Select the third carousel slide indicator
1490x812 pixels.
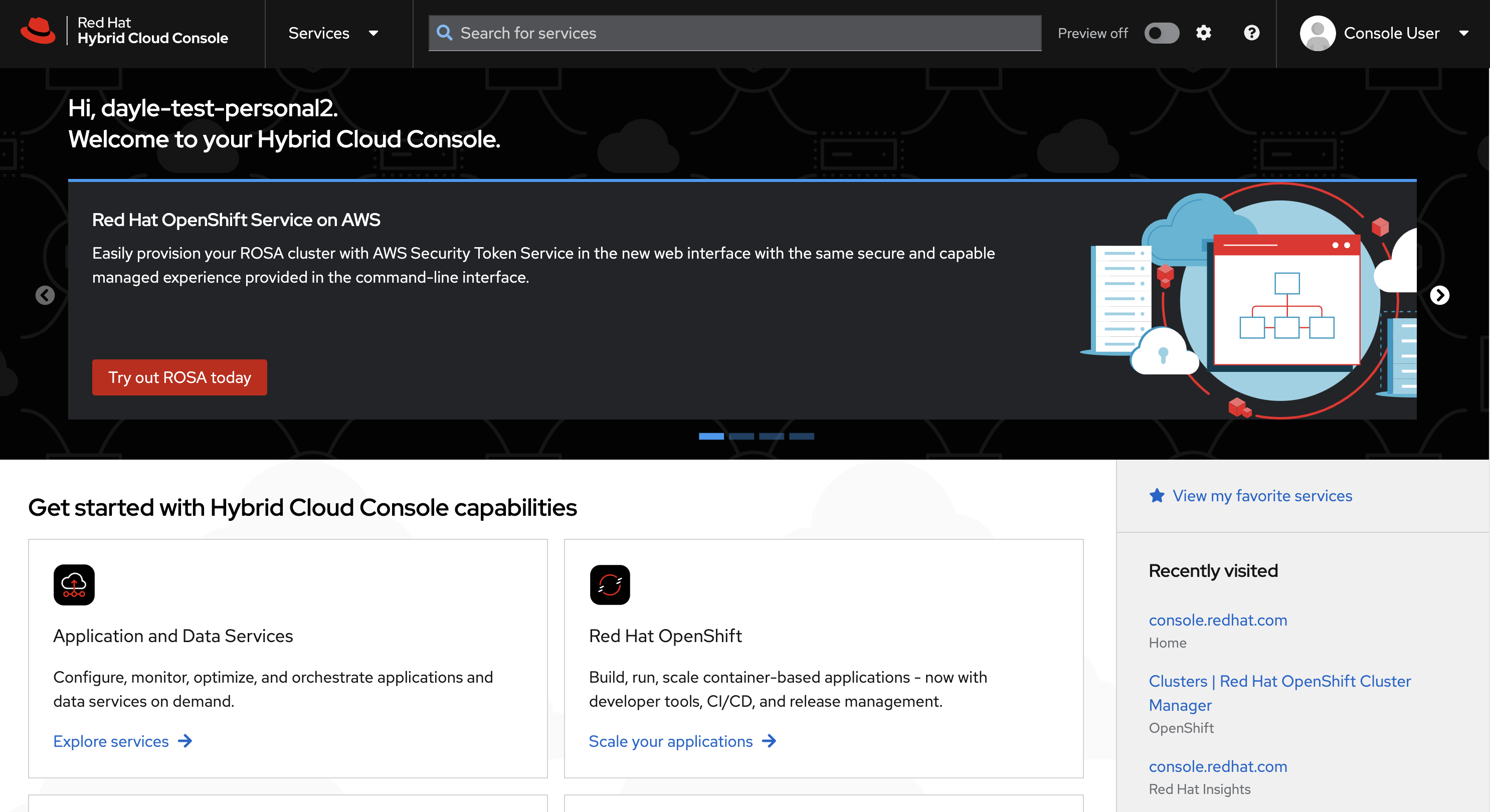click(x=772, y=436)
